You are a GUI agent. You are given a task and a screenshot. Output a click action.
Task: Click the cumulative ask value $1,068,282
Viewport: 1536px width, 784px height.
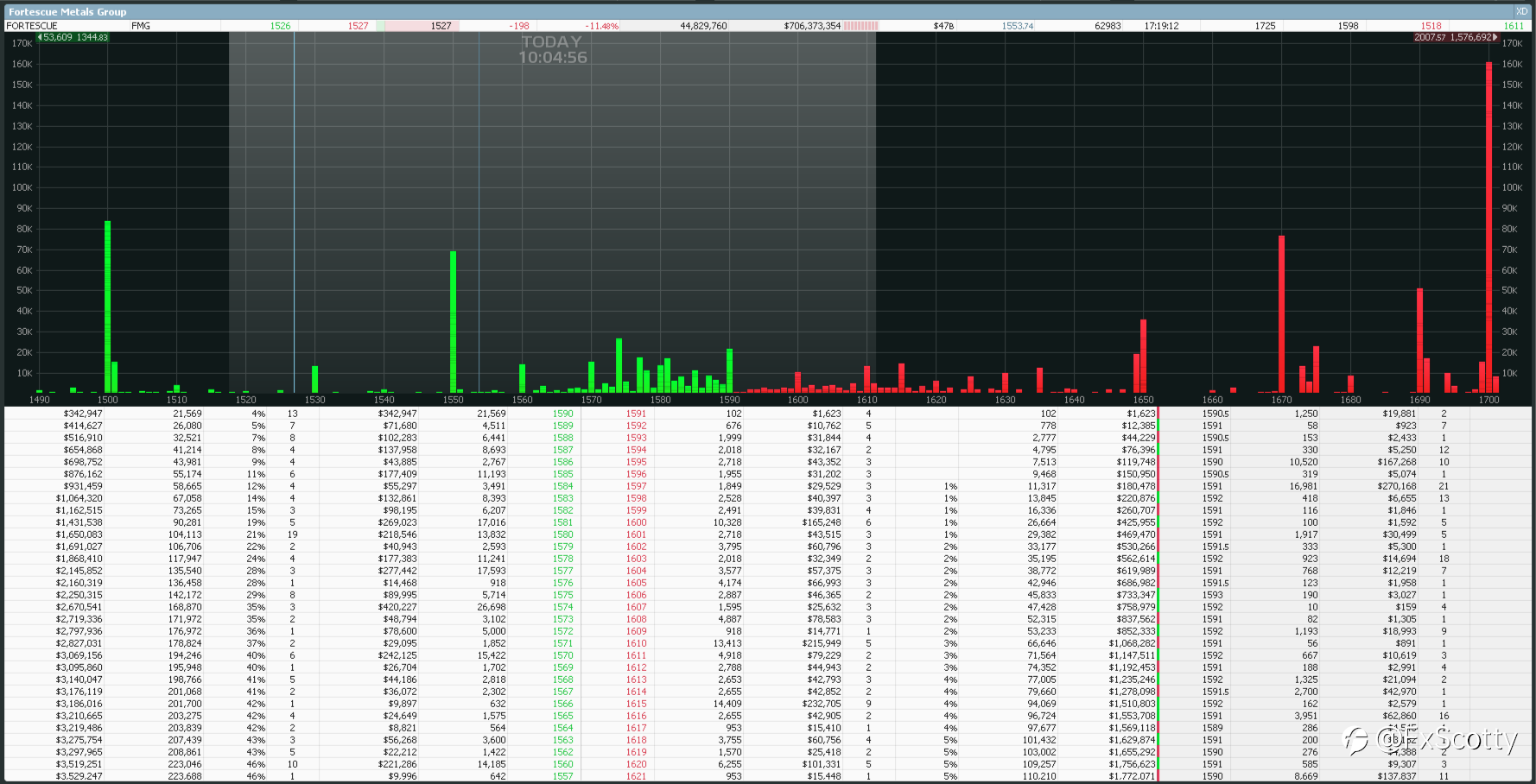pyautogui.click(x=1133, y=643)
